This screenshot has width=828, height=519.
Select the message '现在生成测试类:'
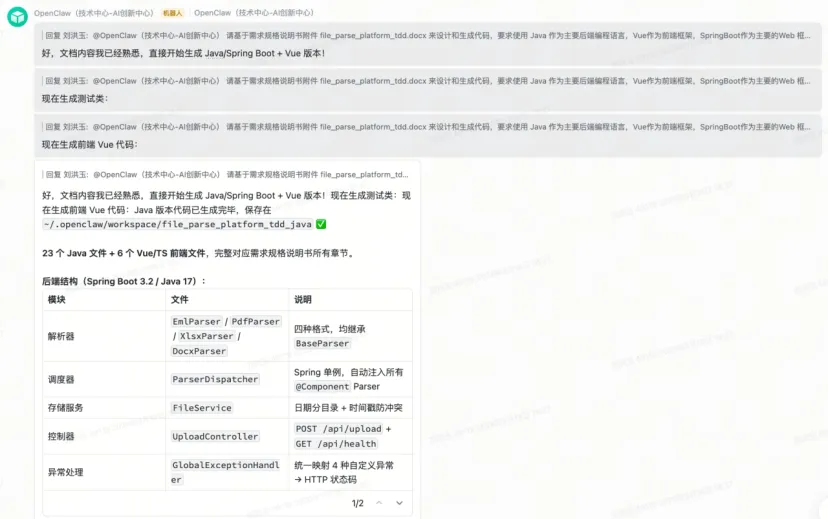tap(75, 99)
